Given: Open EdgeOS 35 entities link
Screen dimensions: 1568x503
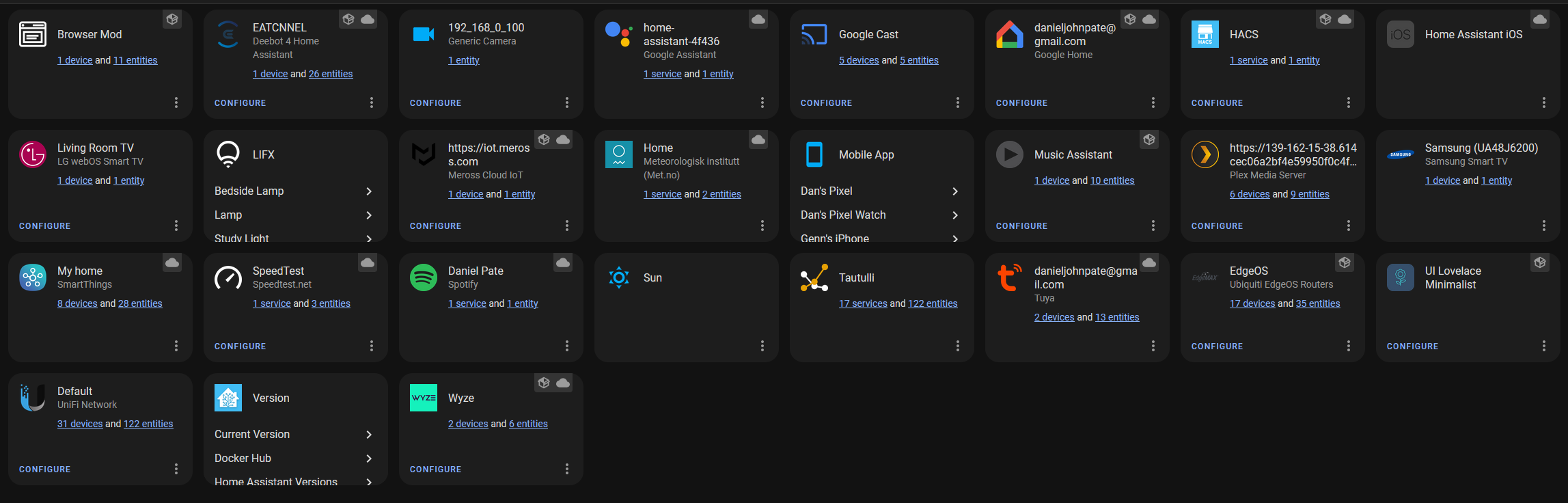Looking at the screenshot, I should pyautogui.click(x=1318, y=303).
